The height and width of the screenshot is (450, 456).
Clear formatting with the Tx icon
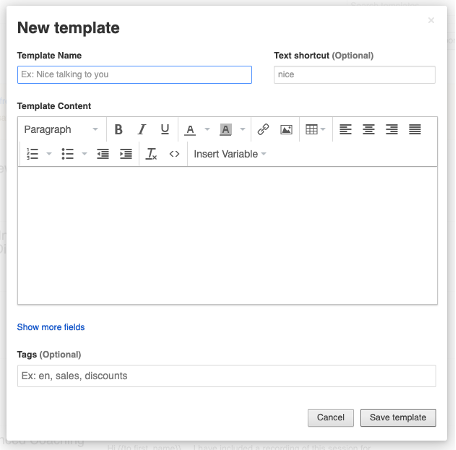click(x=151, y=154)
